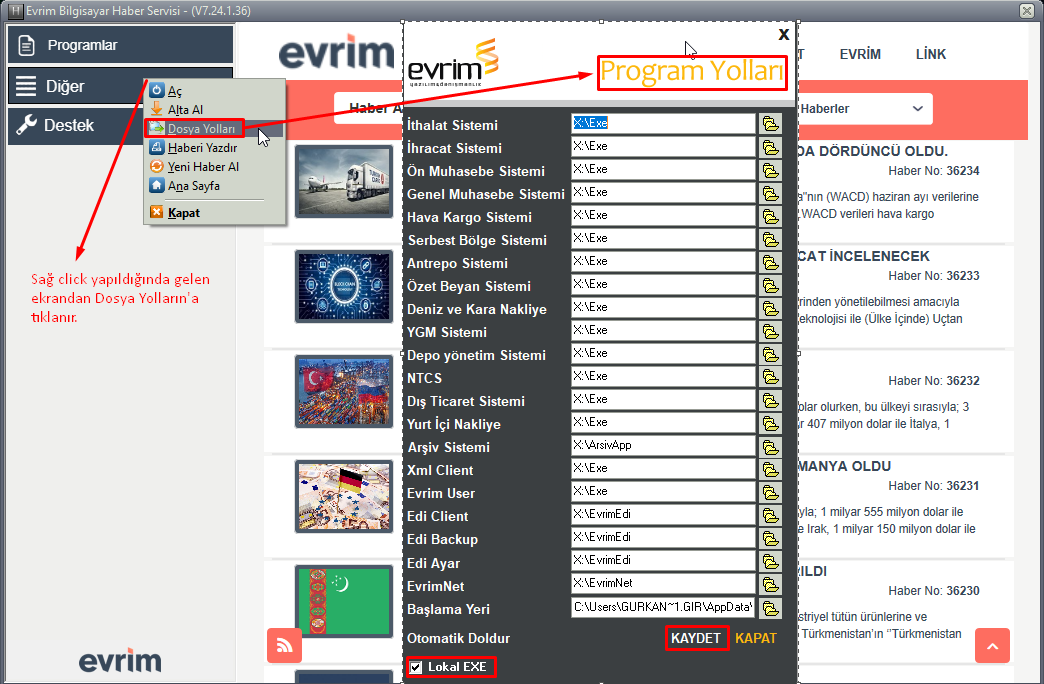Open the Programlar sidebar section

point(121,45)
